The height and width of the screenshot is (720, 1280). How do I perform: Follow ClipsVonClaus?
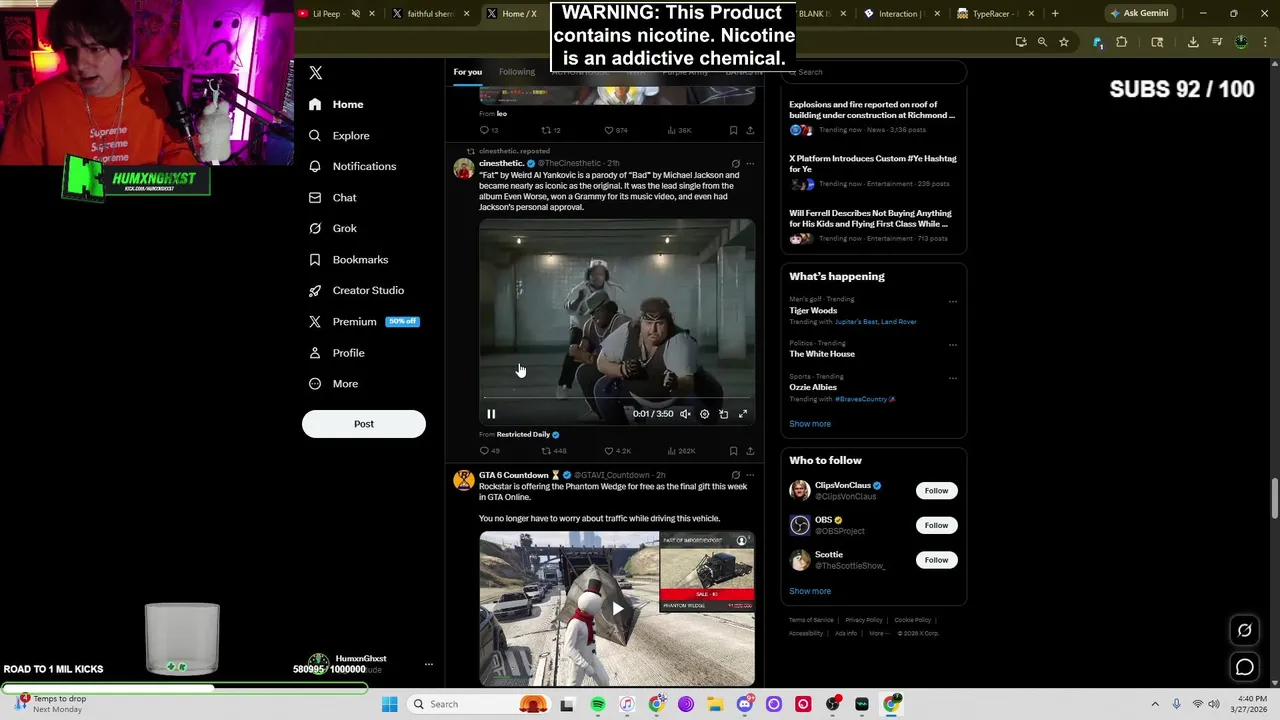[936, 491]
